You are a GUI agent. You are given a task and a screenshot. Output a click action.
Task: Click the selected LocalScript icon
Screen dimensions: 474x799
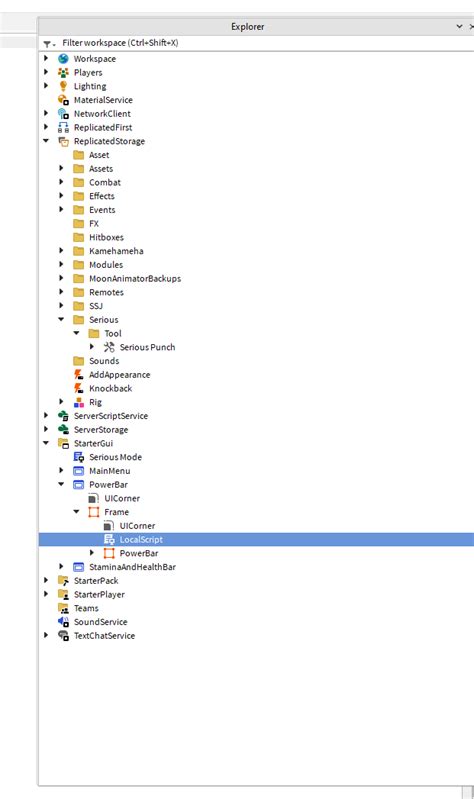click(109, 540)
